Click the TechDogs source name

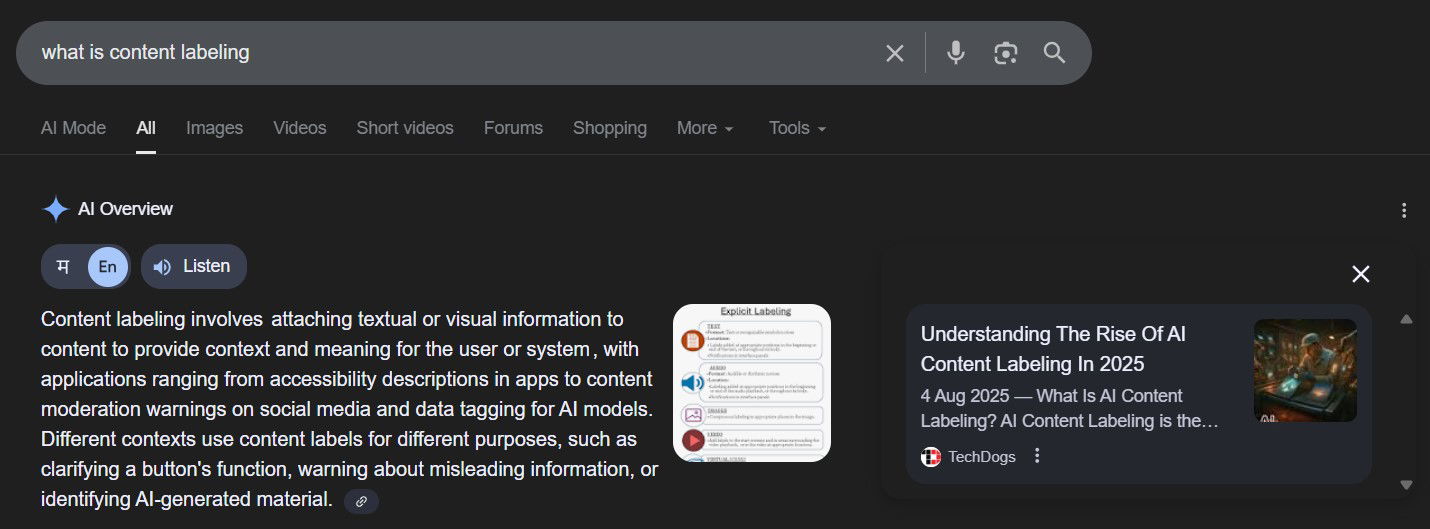pos(981,457)
